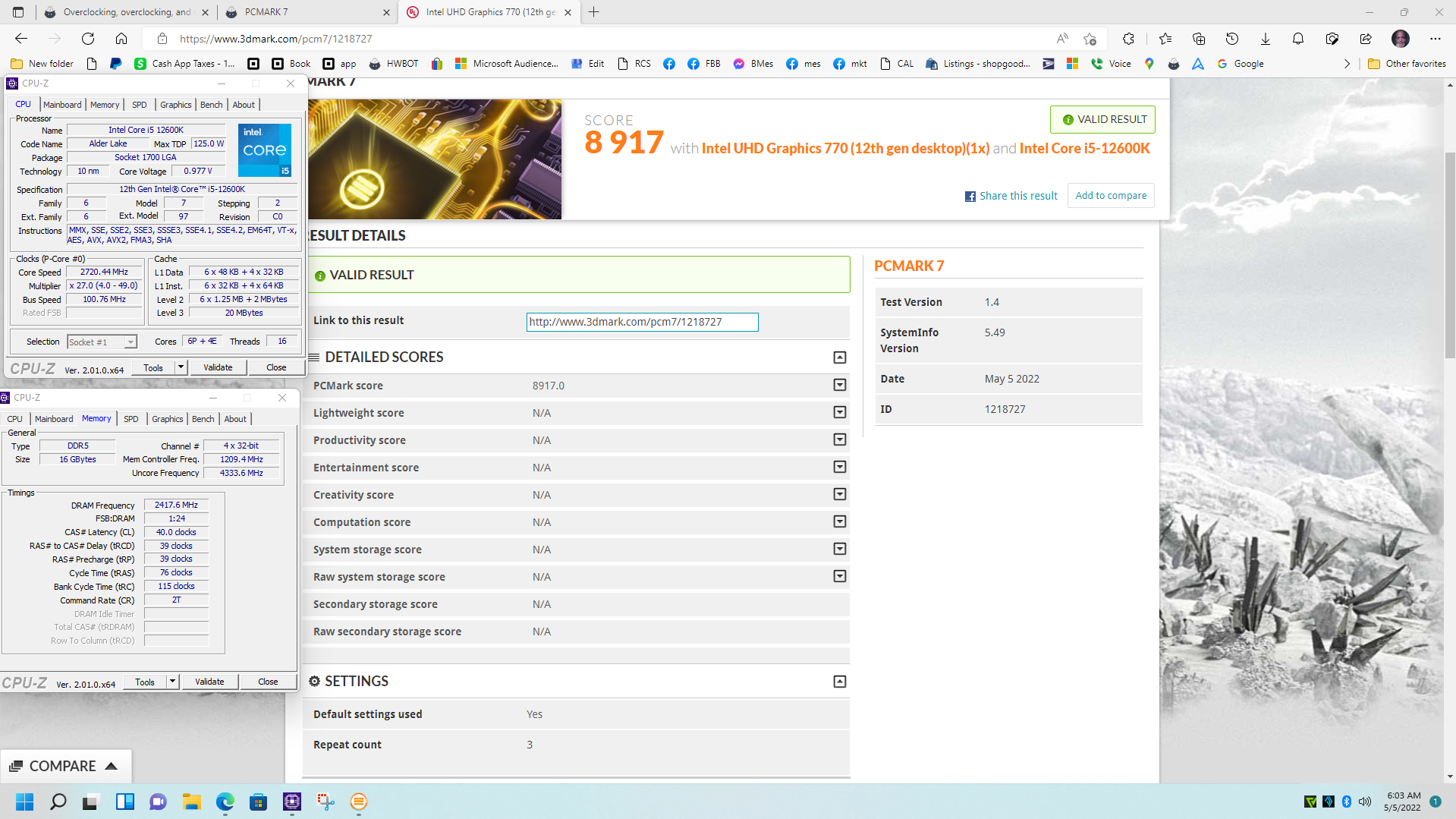Screen dimensions: 1456x819
Task: Open Intel Core i5-12600K link
Action: pyautogui.click(x=1084, y=148)
